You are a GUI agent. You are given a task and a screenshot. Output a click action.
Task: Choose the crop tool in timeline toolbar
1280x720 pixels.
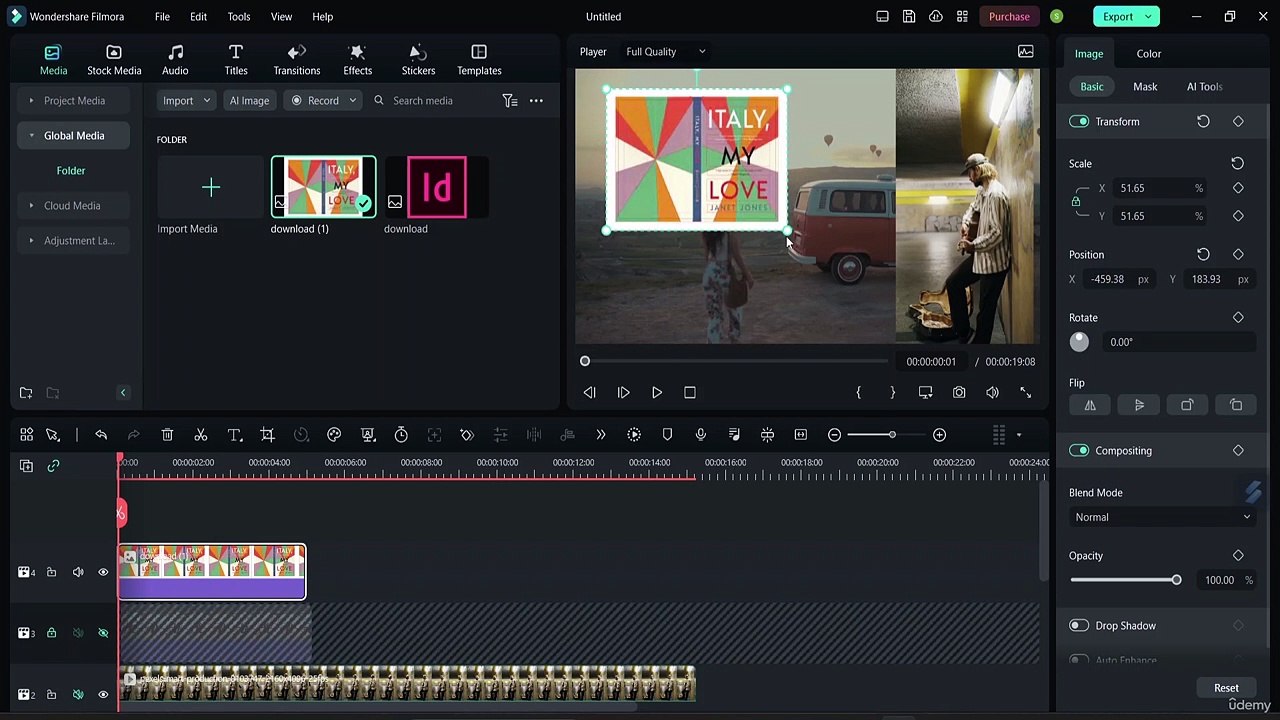268,435
